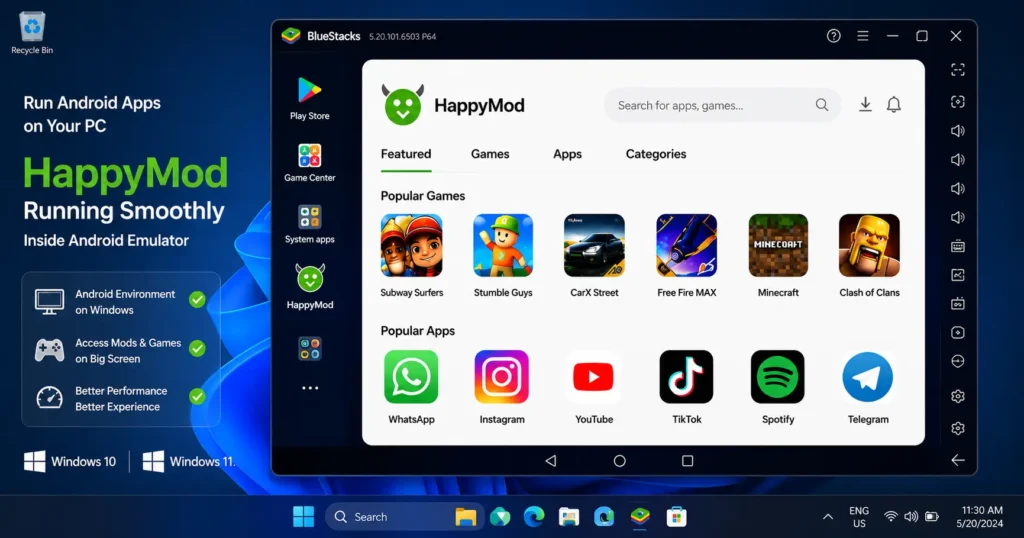
Task: Open Wi-Fi network tray icon
Action: pyautogui.click(x=890, y=516)
